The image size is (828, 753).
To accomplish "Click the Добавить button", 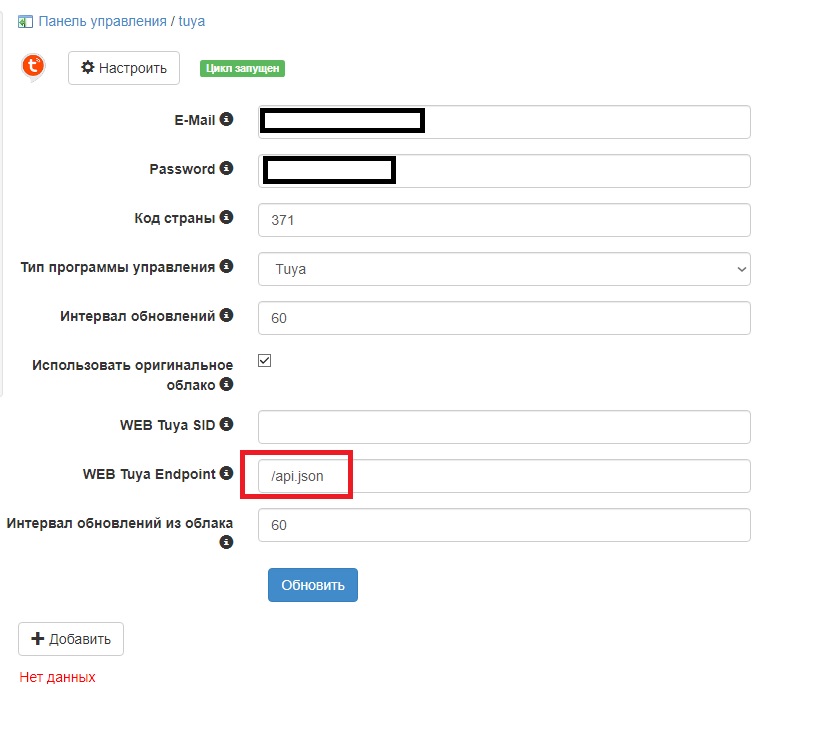I will 71,639.
